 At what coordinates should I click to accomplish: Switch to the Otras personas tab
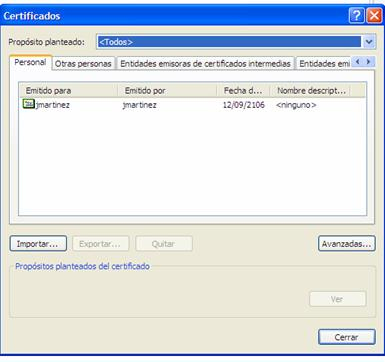tap(83, 64)
